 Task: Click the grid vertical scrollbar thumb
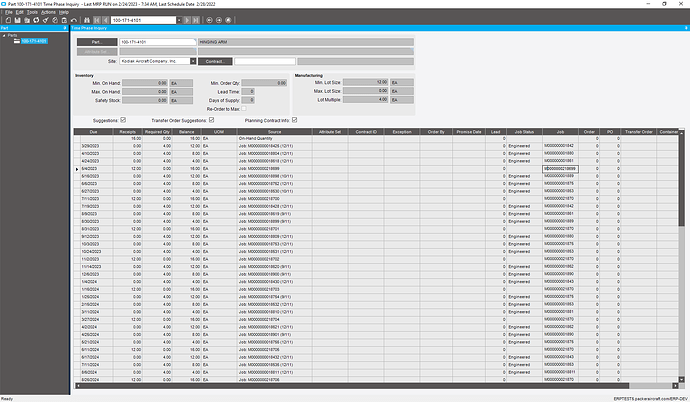(x=681, y=181)
